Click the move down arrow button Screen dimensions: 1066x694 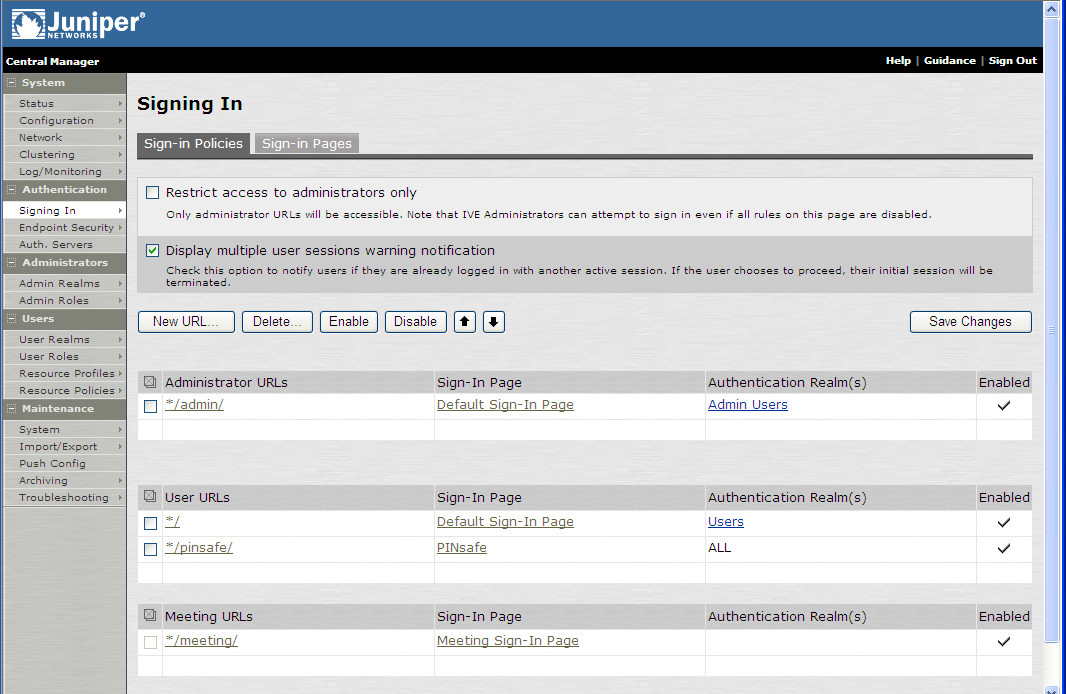coord(494,322)
